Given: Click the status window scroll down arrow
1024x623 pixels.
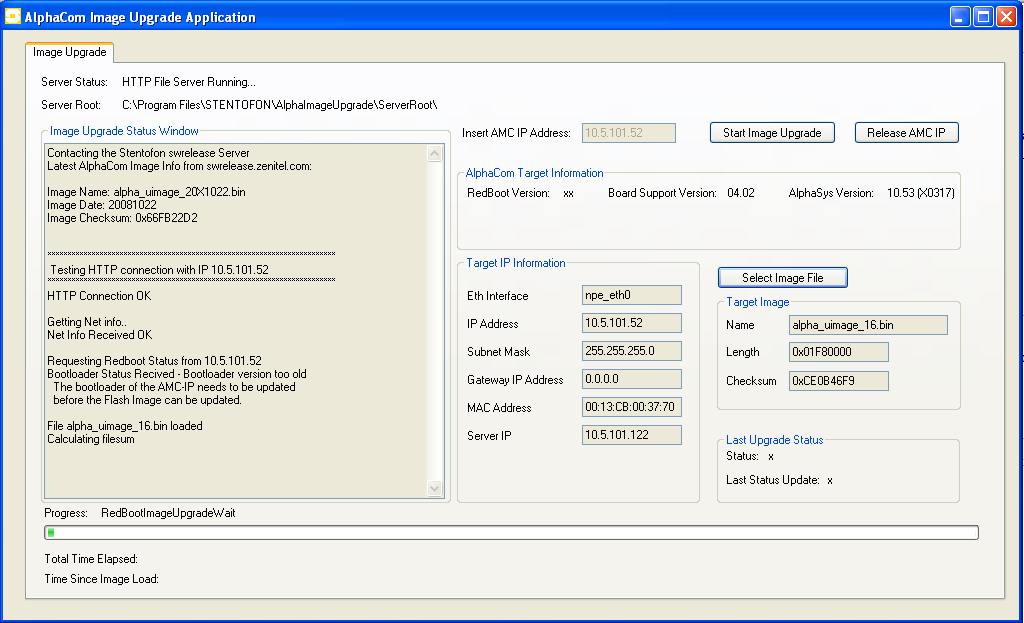Looking at the screenshot, I should coord(435,488).
